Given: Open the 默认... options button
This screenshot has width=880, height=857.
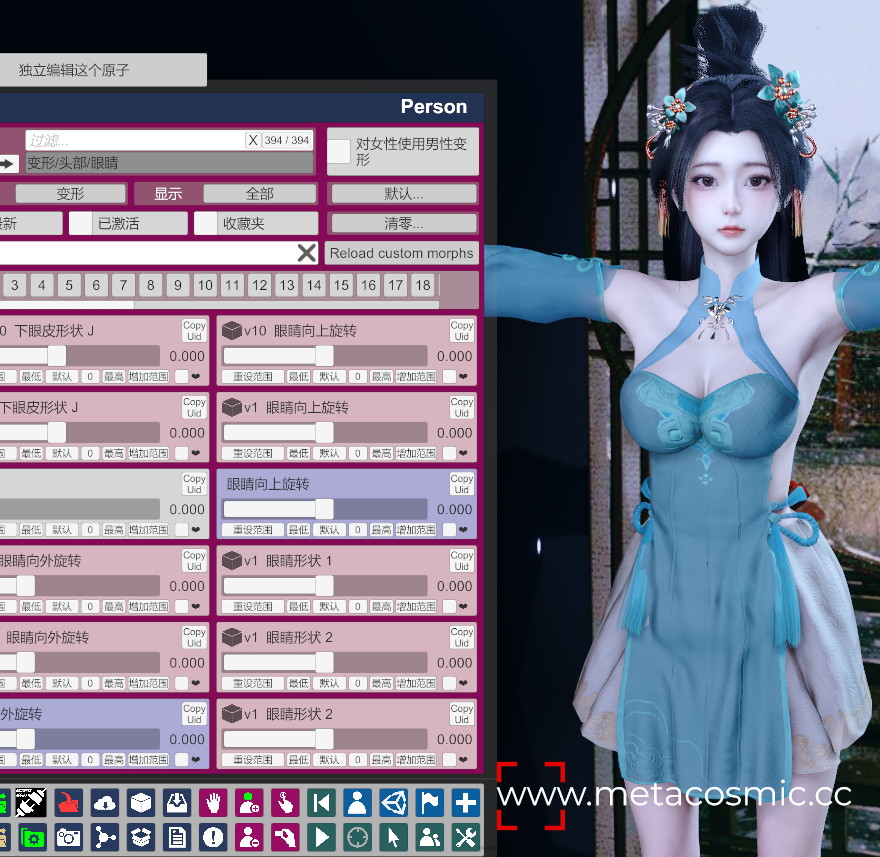Looking at the screenshot, I should [x=404, y=194].
